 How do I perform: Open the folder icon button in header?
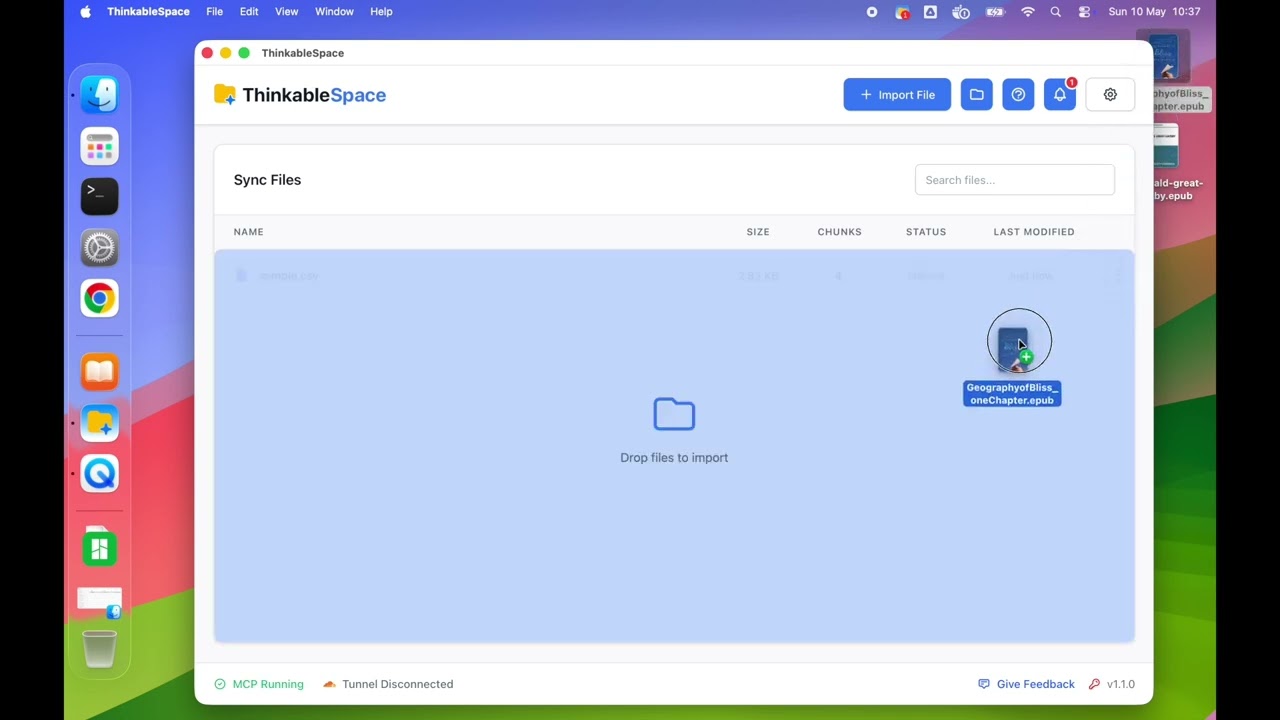click(977, 95)
